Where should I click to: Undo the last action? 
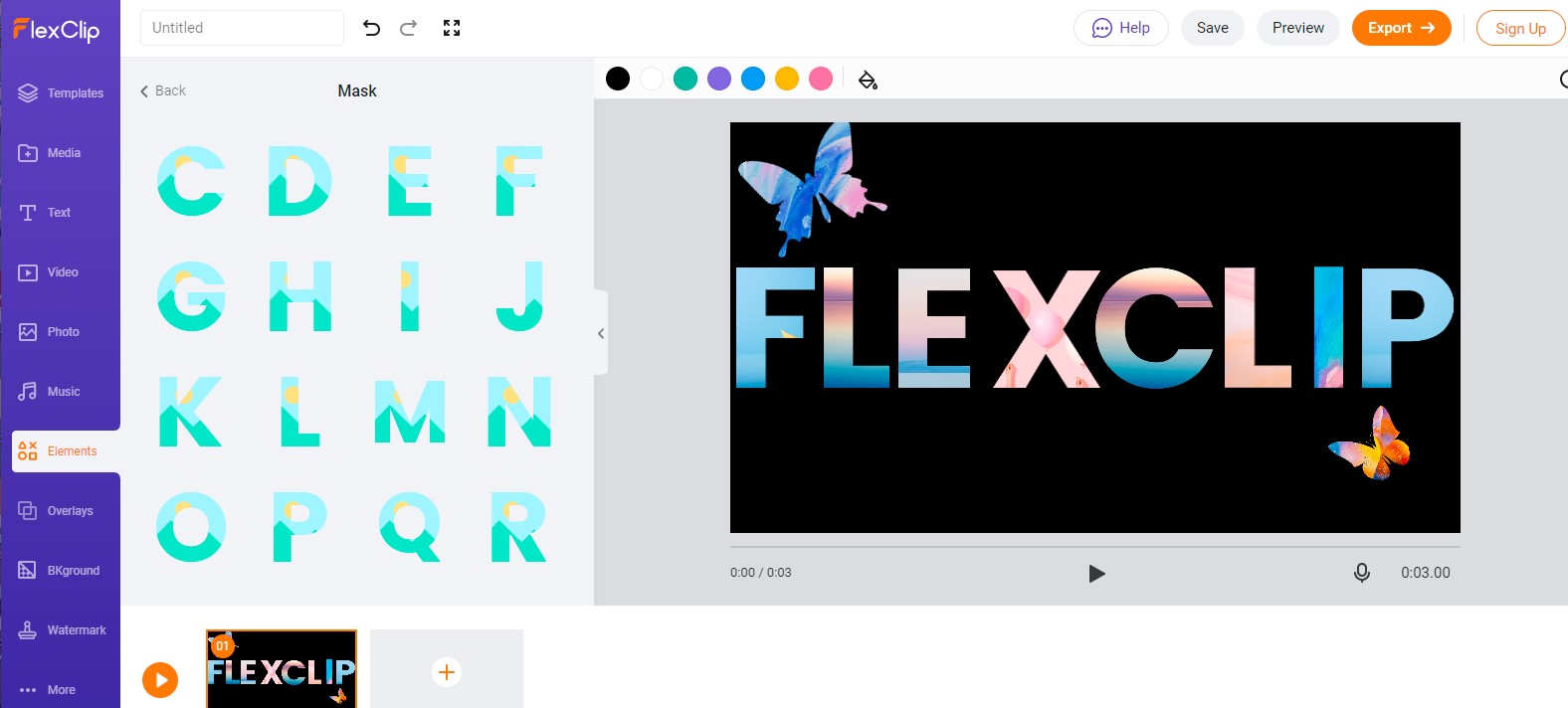point(371,28)
